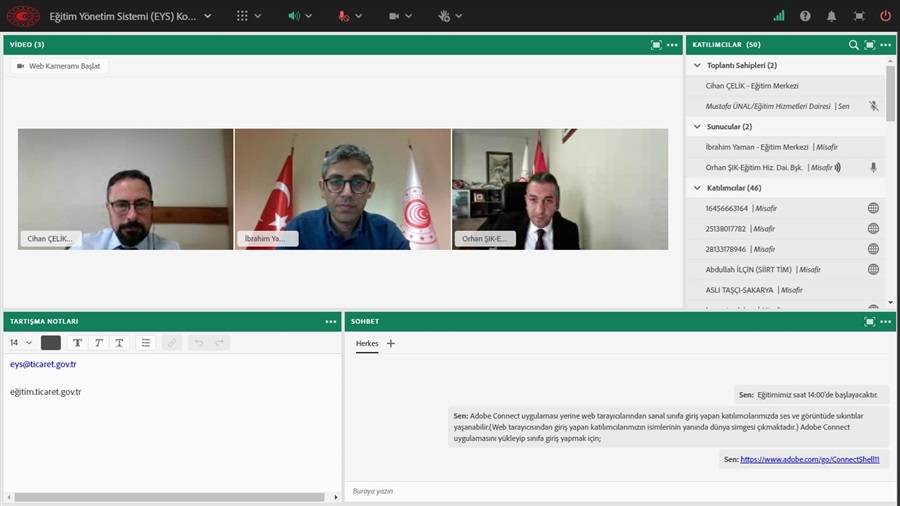Open the font size 14 dropdown

pyautogui.click(x=20, y=343)
